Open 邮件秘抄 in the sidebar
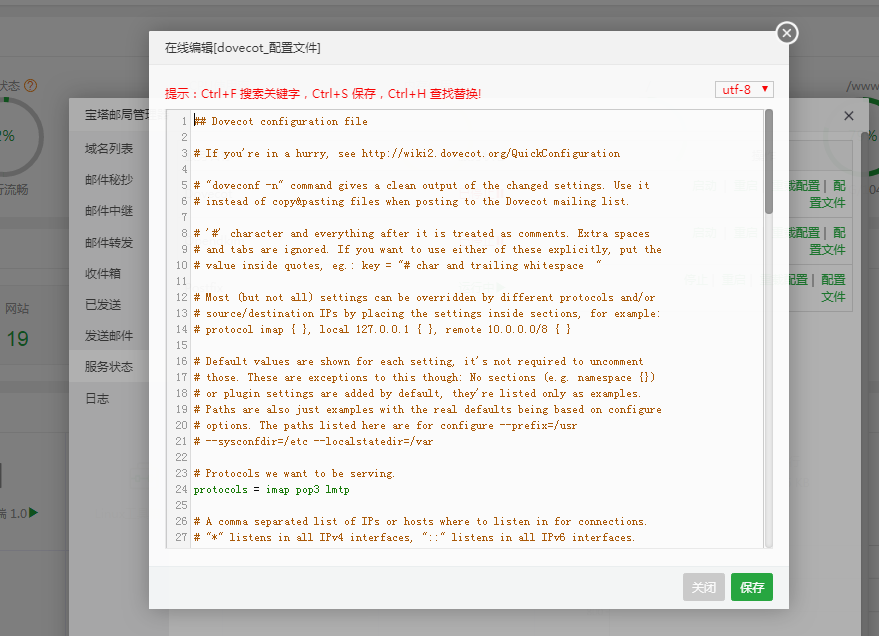 [x=109, y=180]
